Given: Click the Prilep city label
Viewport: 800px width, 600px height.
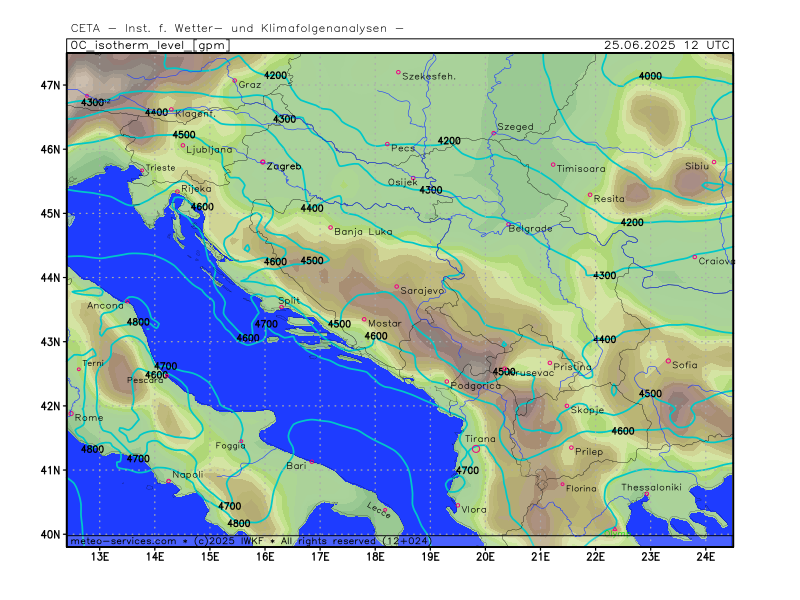Looking at the screenshot, I should [x=589, y=452].
